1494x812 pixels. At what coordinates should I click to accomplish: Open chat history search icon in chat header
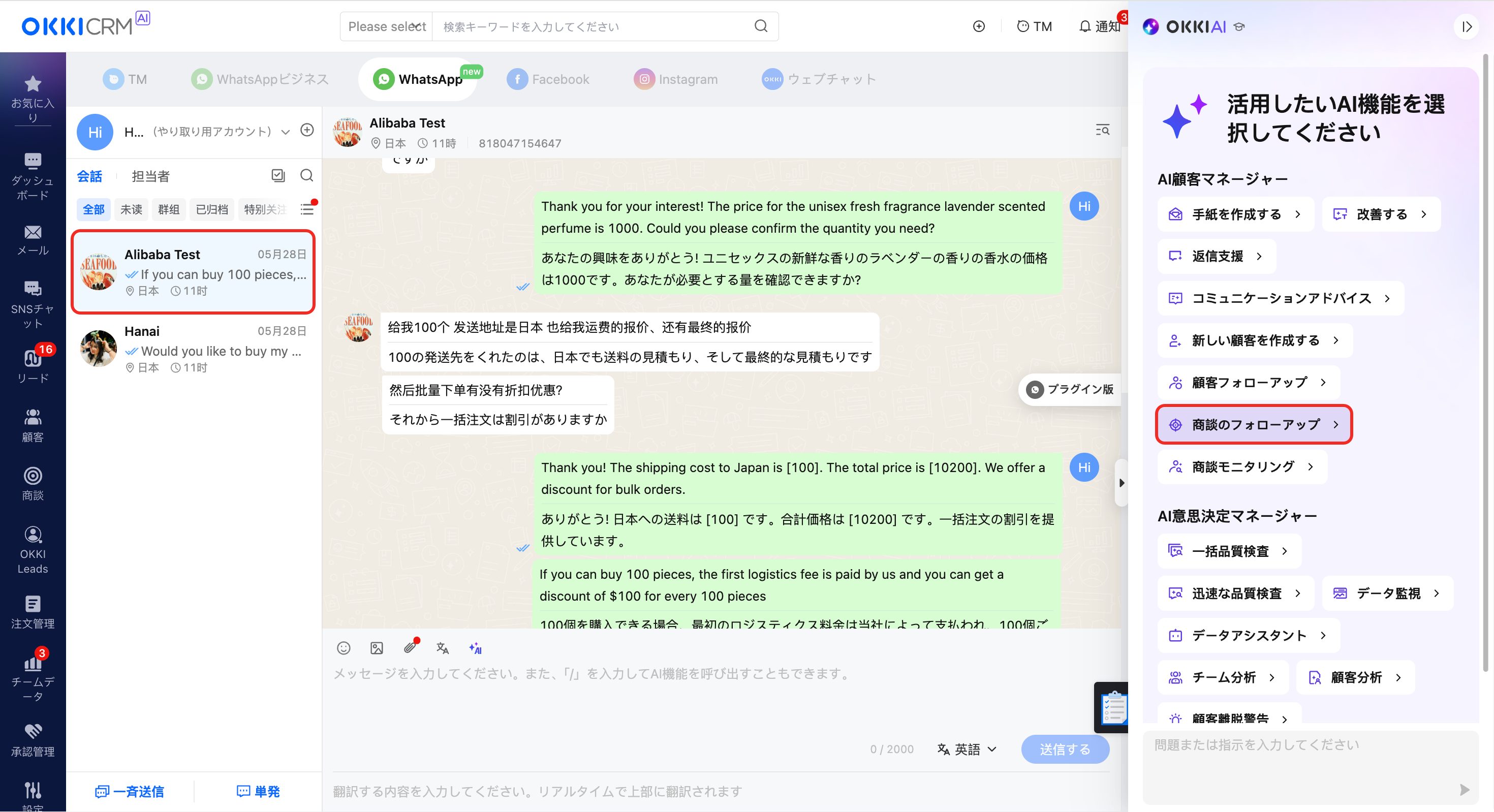1103,130
